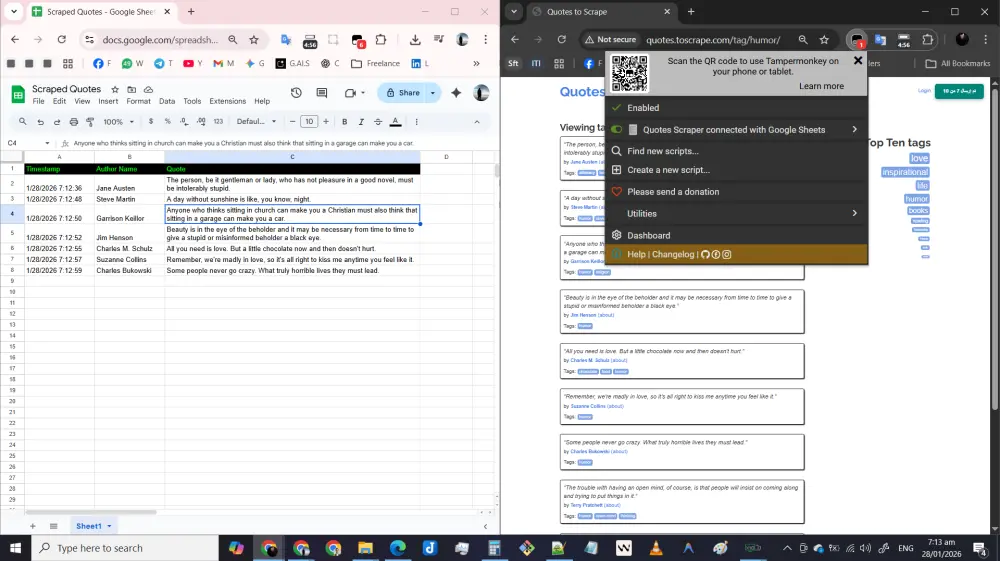Expand the Utilities submenu arrow
Image resolution: width=1000 pixels, height=561 pixels.
coord(854,213)
